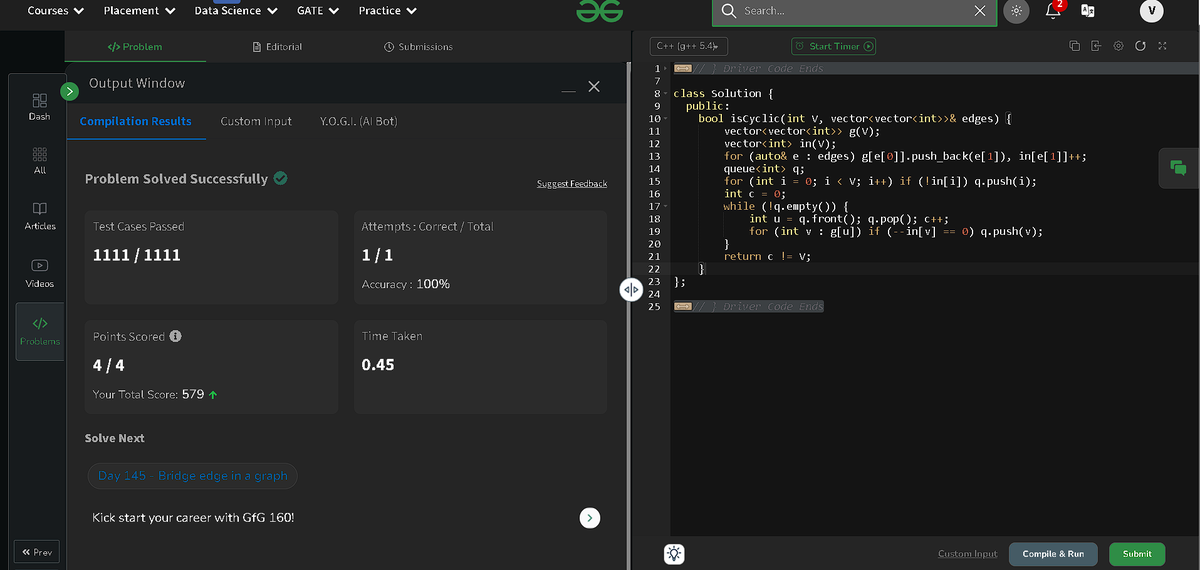Select the Compilation Results tab
The image size is (1200, 570).
[x=135, y=121]
